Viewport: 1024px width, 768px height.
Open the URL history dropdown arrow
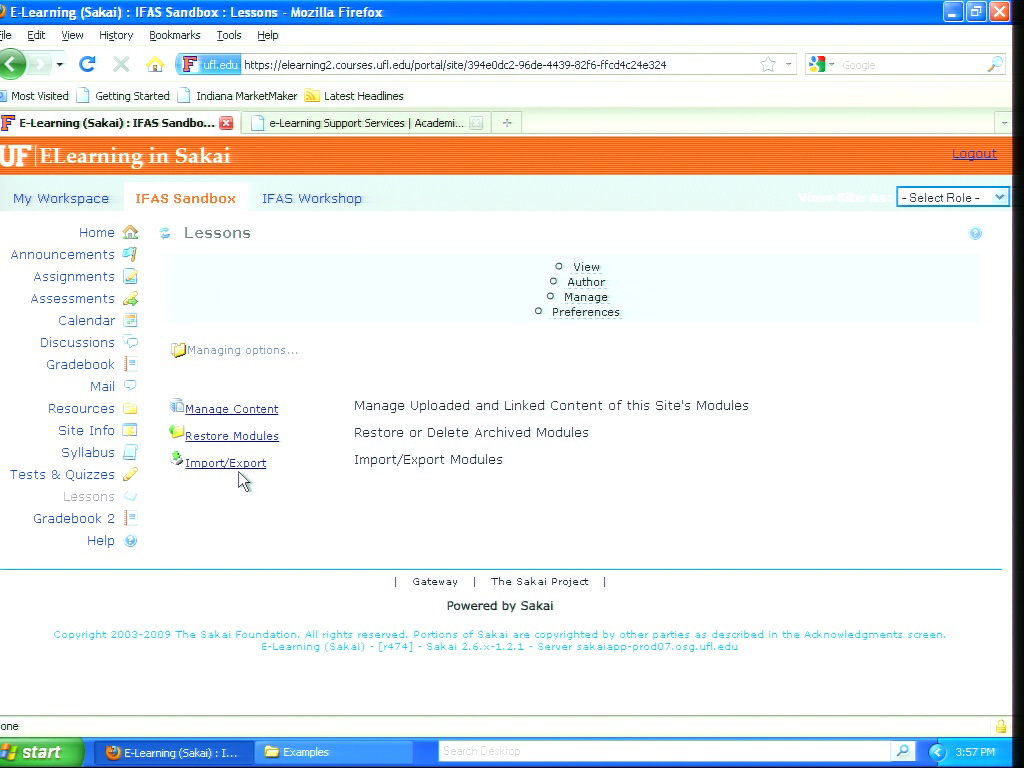788,65
